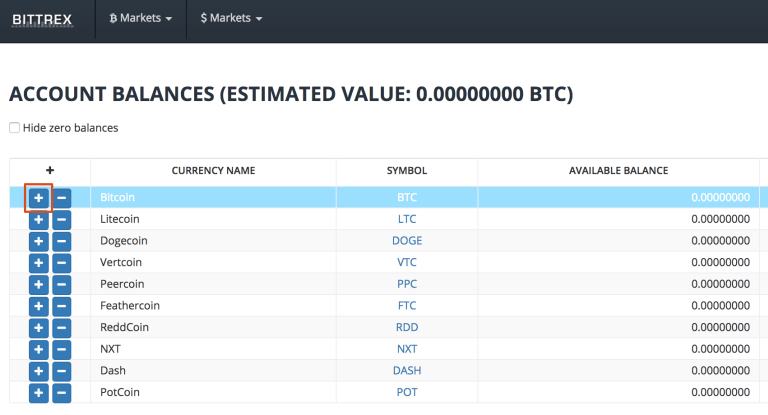Sort by Available Balance column header
This screenshot has height=415, width=768.
click(618, 171)
